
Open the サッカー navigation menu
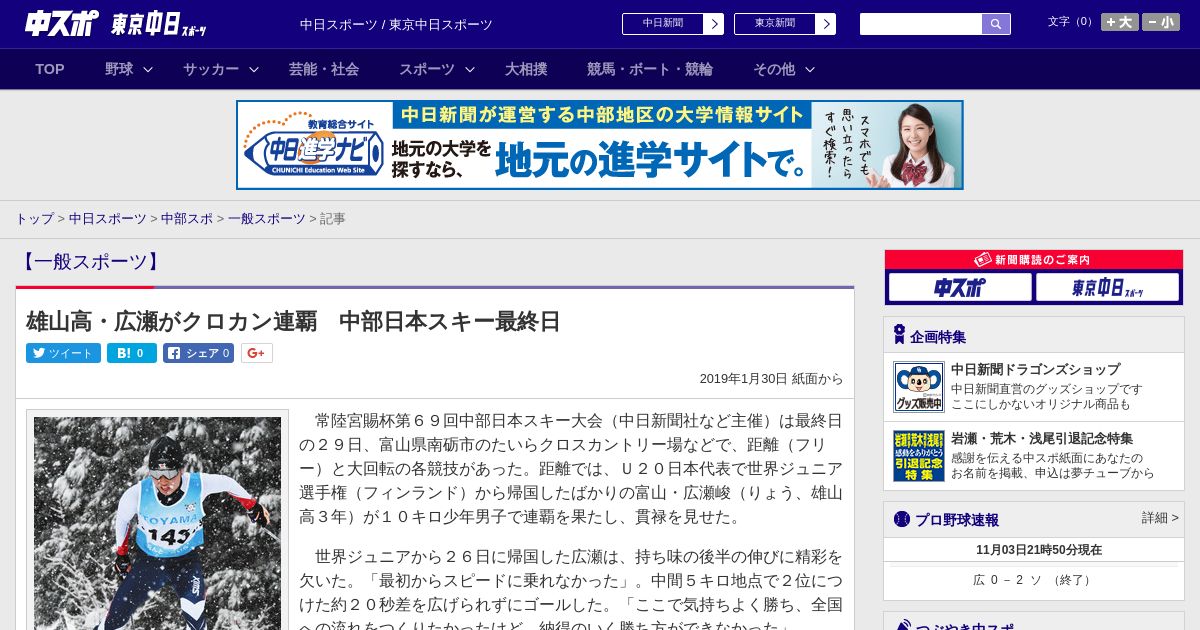211,69
